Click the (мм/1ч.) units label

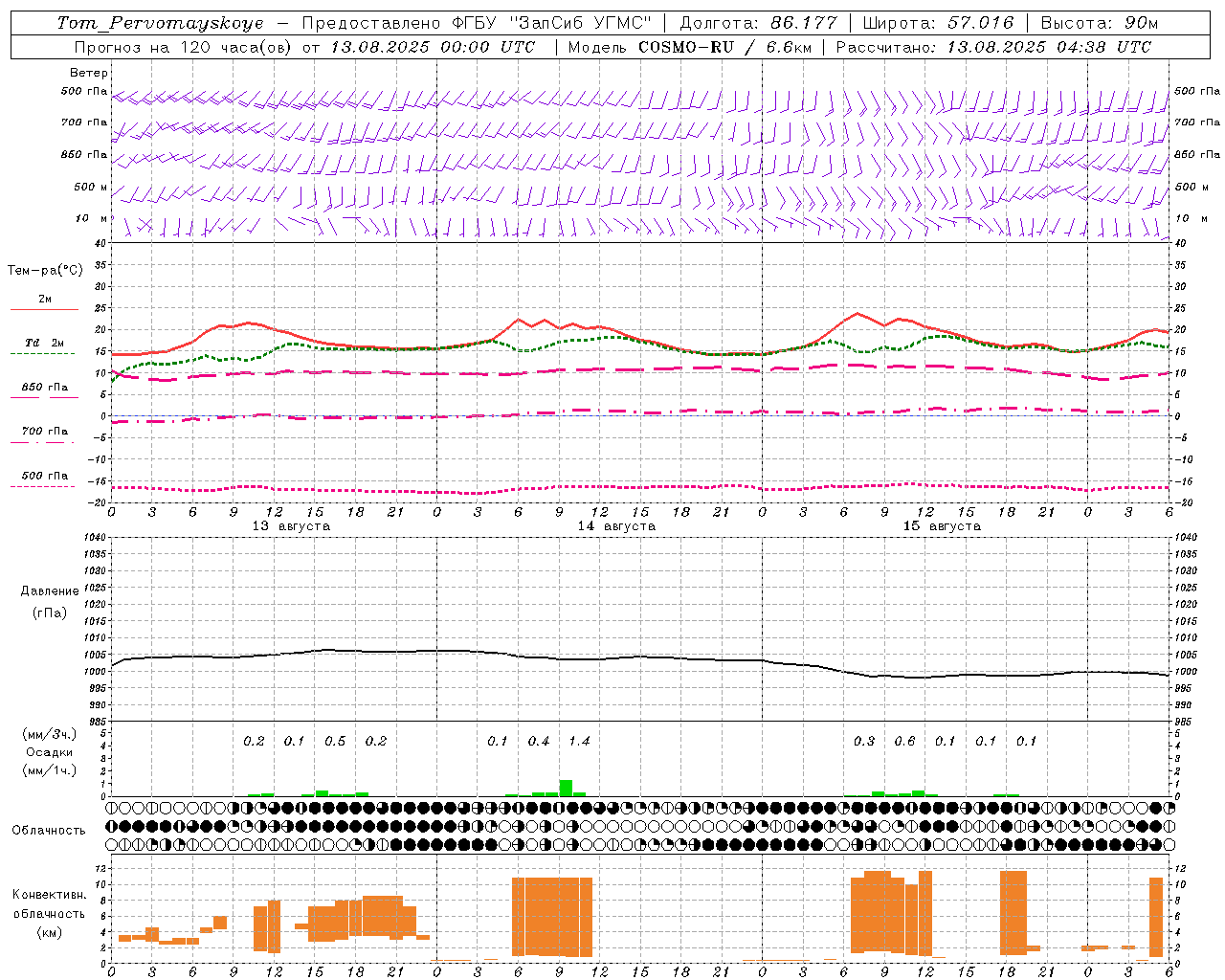(x=50, y=770)
